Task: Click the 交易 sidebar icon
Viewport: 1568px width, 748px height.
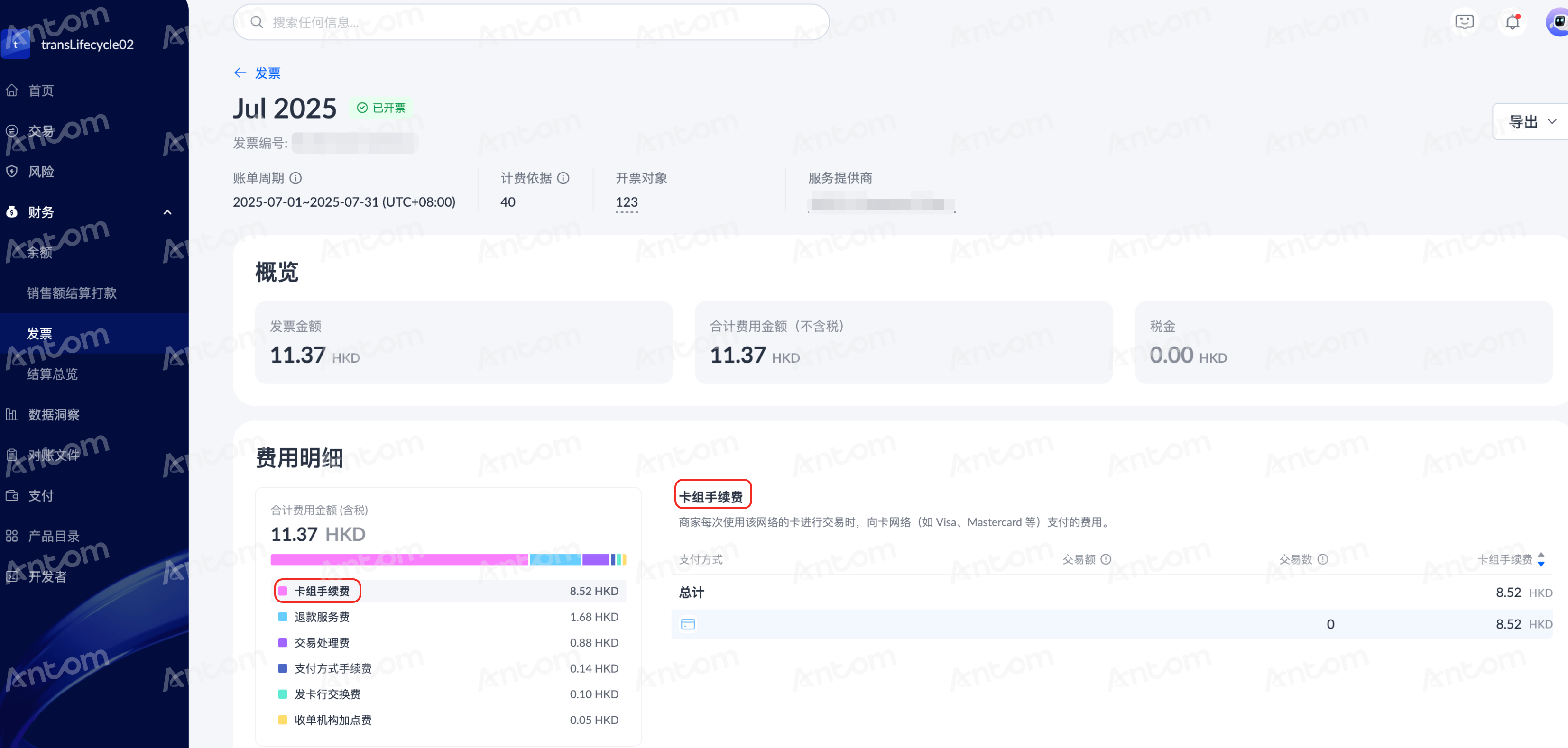Action: 11,131
